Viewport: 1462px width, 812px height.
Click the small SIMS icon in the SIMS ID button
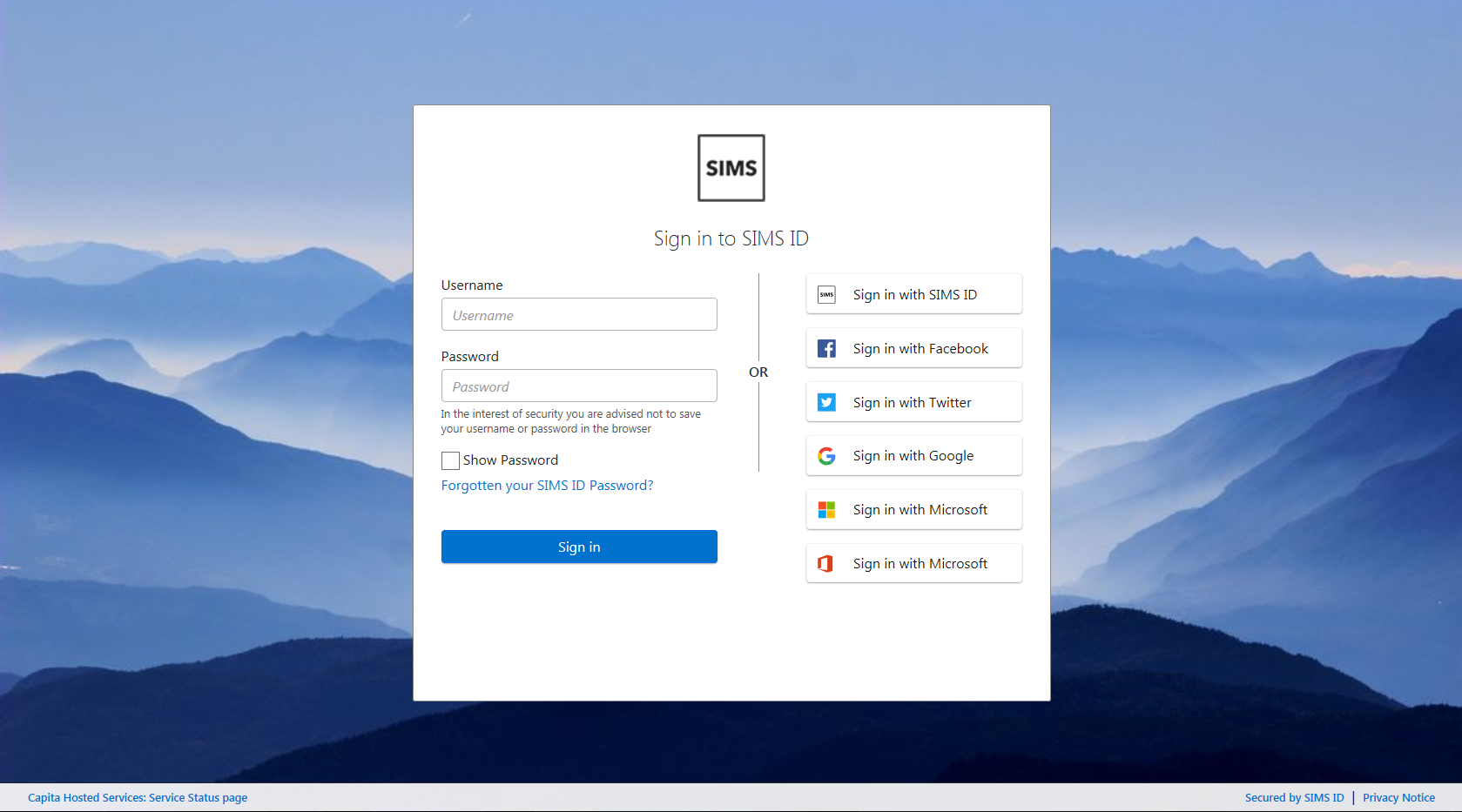(826, 295)
